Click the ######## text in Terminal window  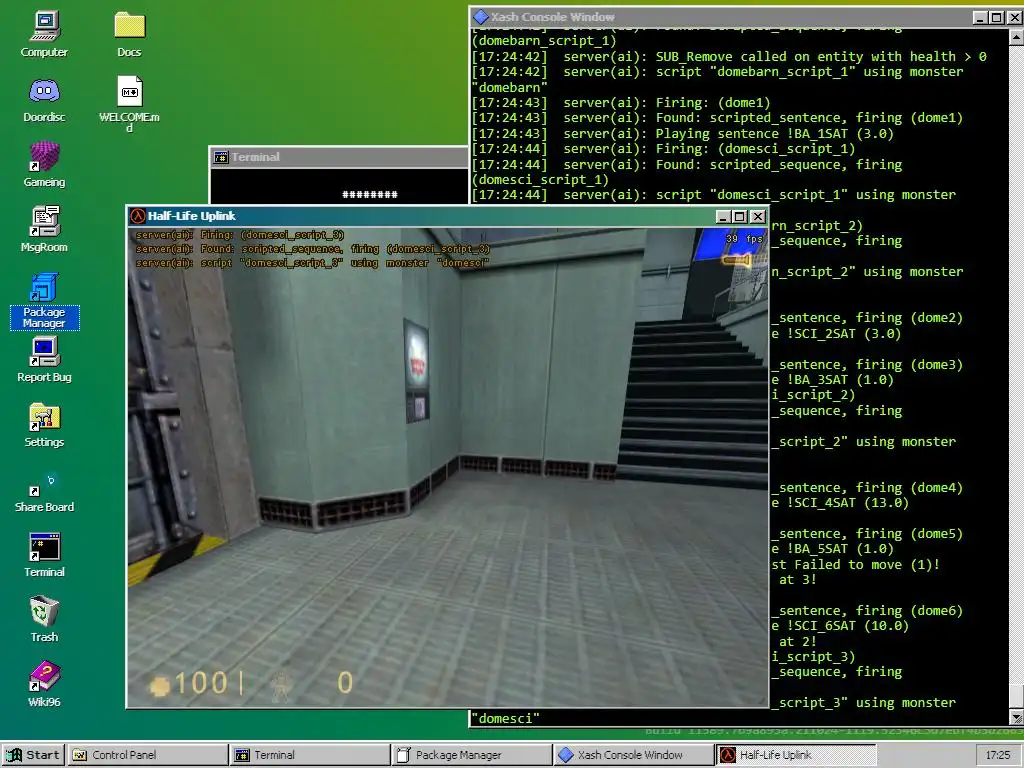pos(370,195)
